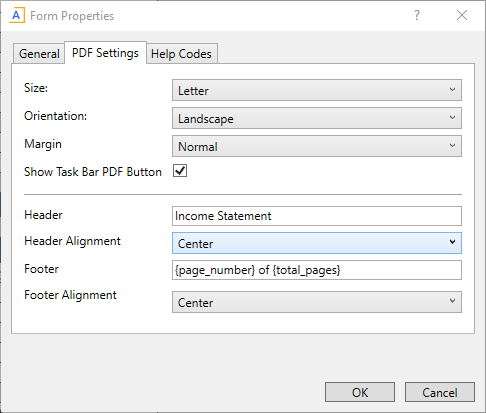This screenshot has height=413, width=486.
Task: Click the application icon in title bar
Action: [17, 16]
